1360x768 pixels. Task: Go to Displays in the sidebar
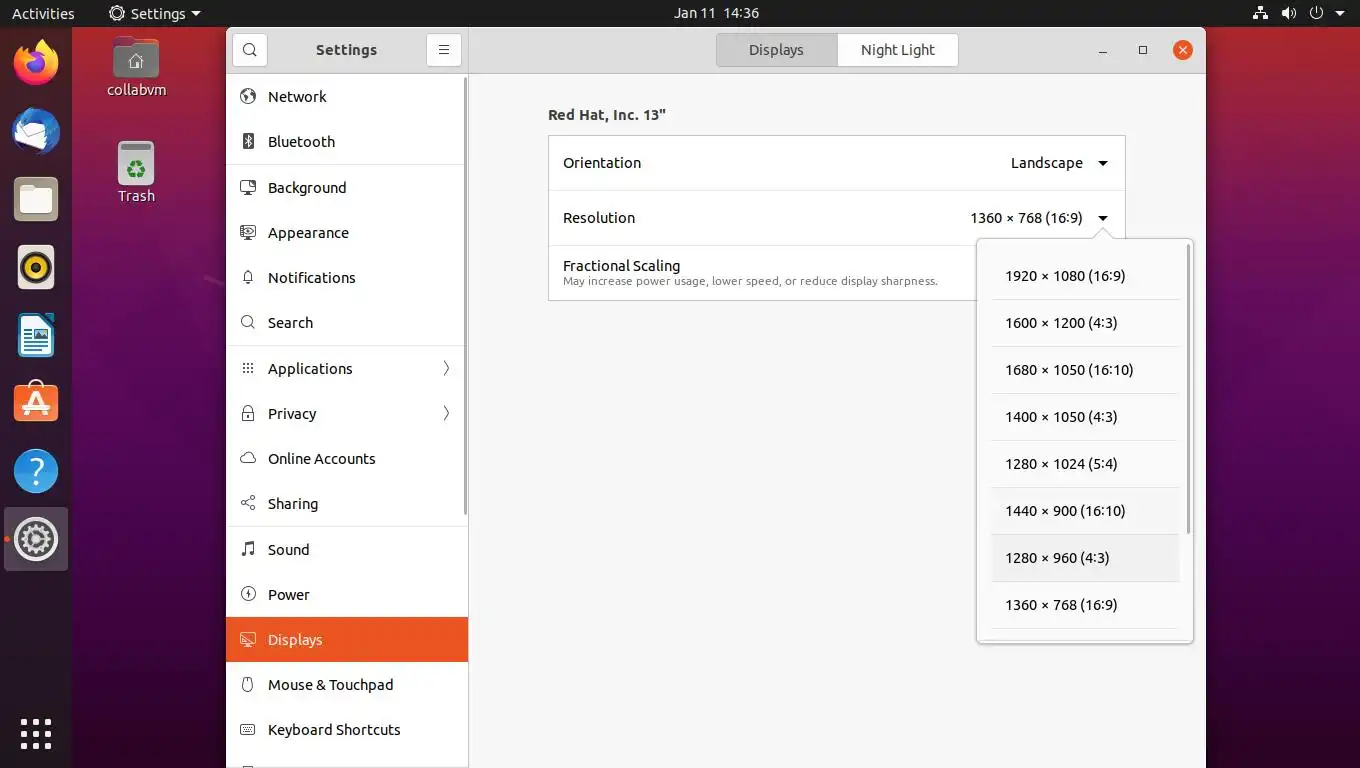click(347, 640)
